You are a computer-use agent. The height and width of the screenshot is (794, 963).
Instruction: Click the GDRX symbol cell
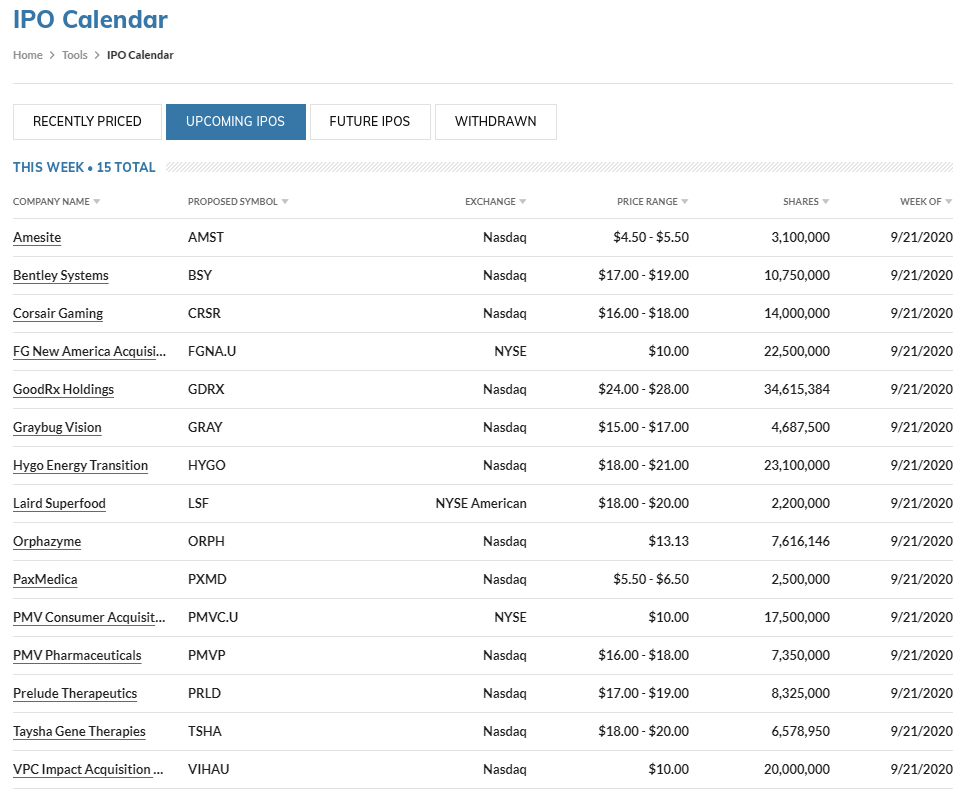pos(206,390)
